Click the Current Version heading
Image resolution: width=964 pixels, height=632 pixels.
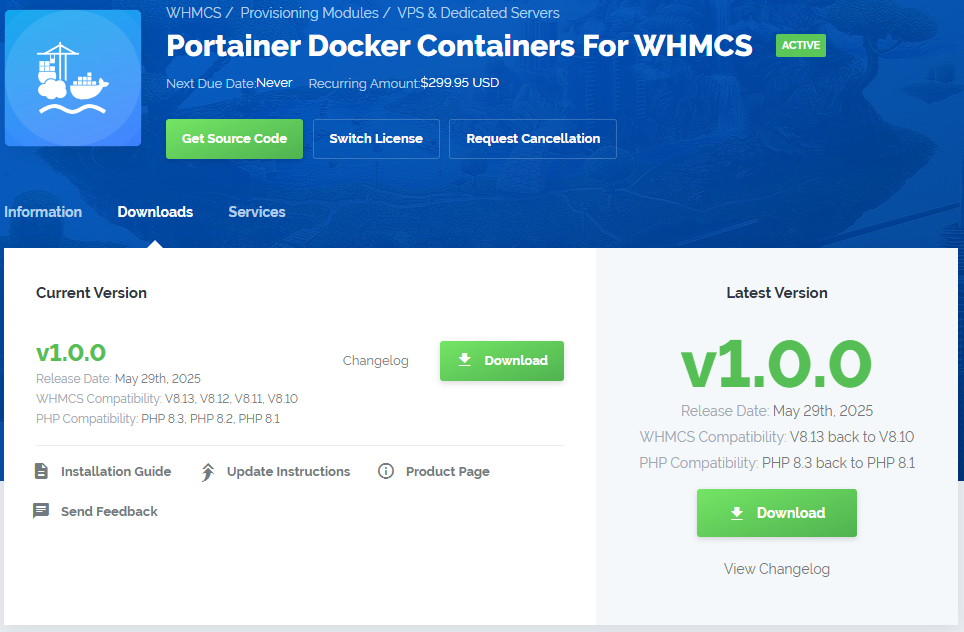pyautogui.click(x=91, y=293)
